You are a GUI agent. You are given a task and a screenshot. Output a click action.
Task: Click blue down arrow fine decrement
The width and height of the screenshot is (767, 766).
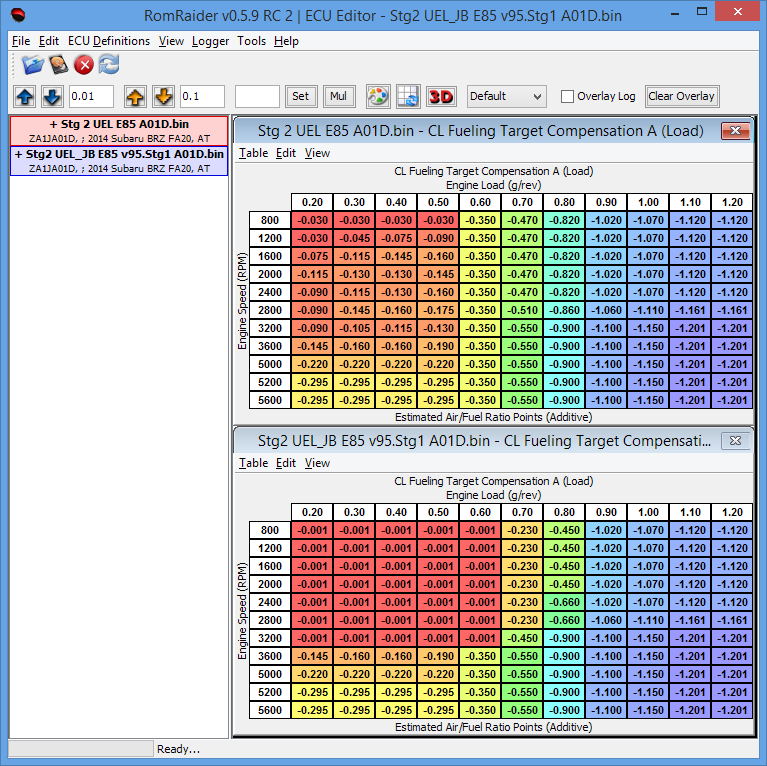click(52, 97)
